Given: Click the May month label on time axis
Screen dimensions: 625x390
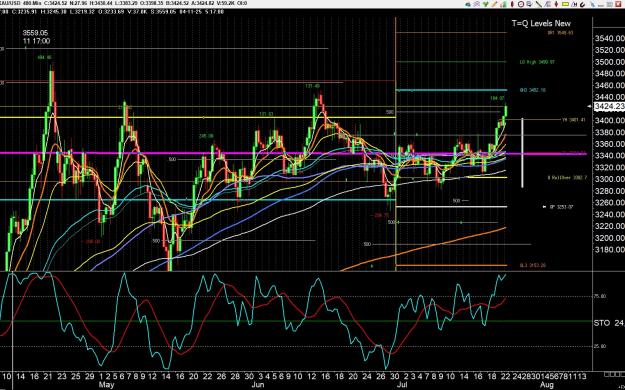Looking at the screenshot, I should 106,385.
